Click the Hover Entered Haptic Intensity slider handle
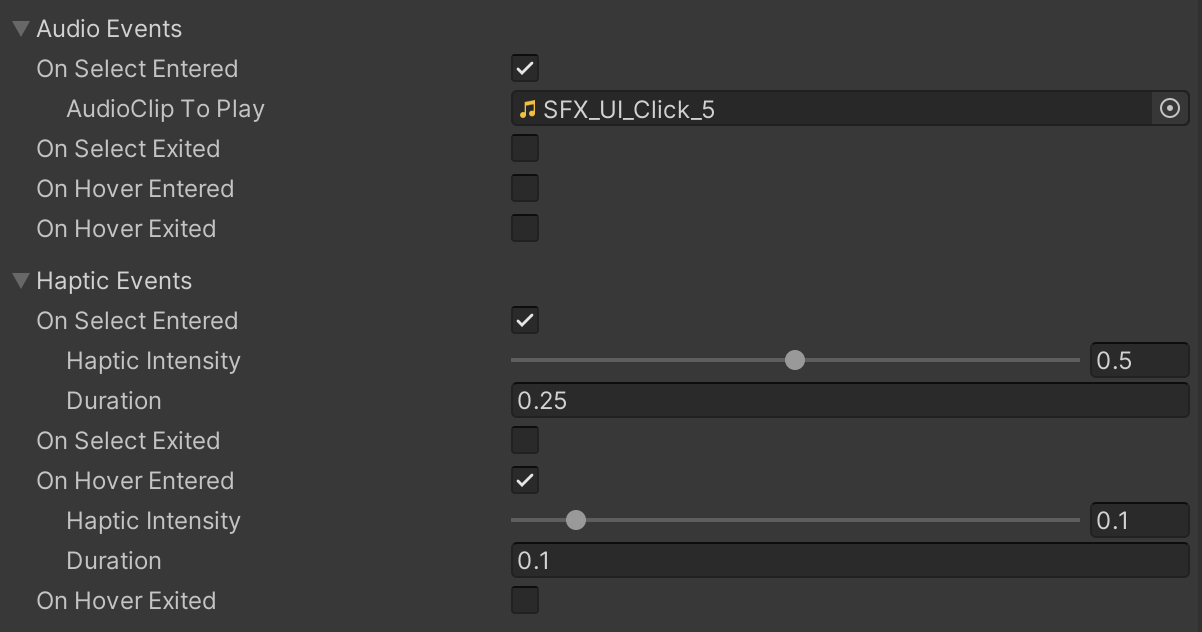The height and width of the screenshot is (632, 1202). point(575,520)
